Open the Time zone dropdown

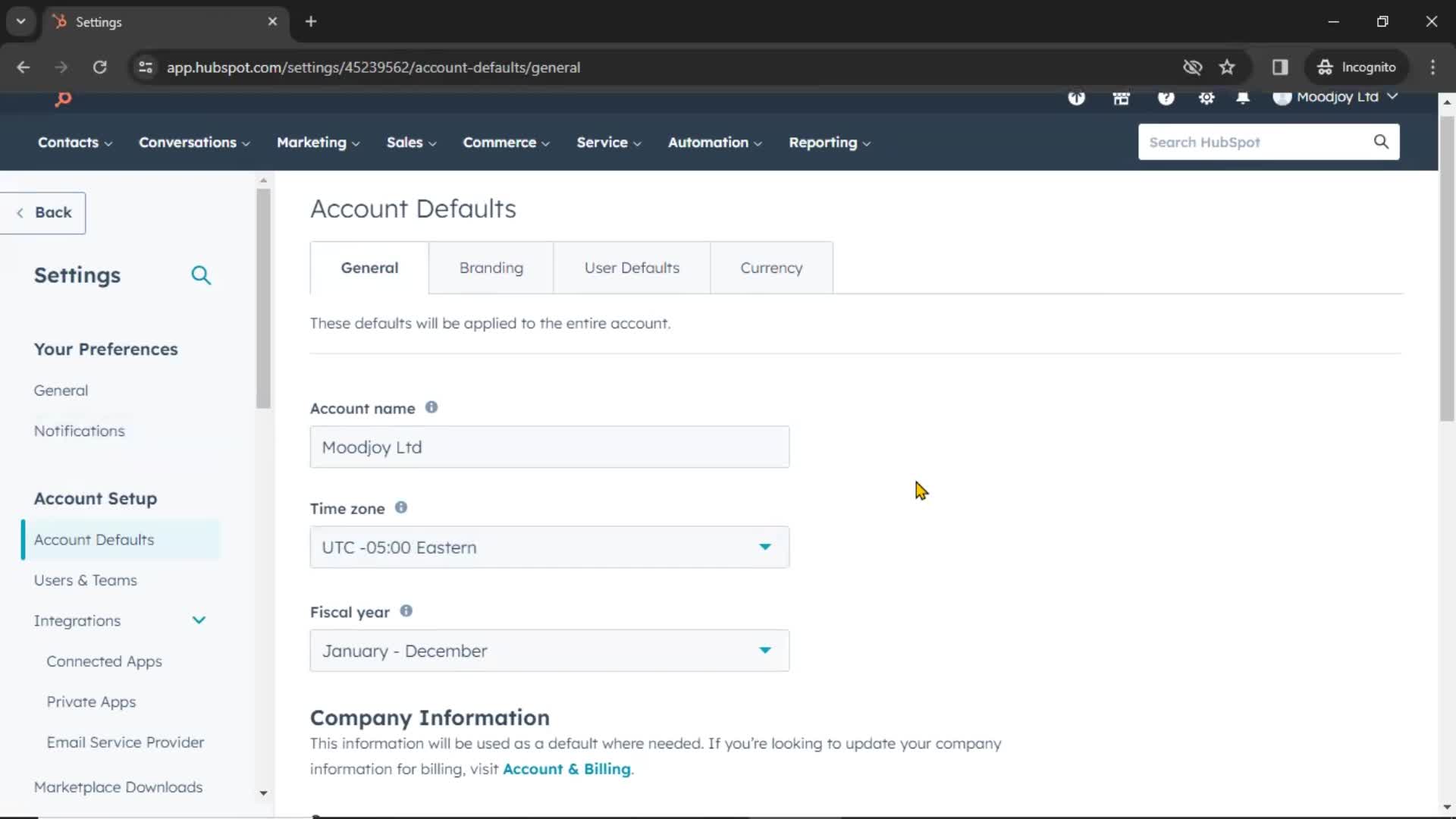click(550, 547)
